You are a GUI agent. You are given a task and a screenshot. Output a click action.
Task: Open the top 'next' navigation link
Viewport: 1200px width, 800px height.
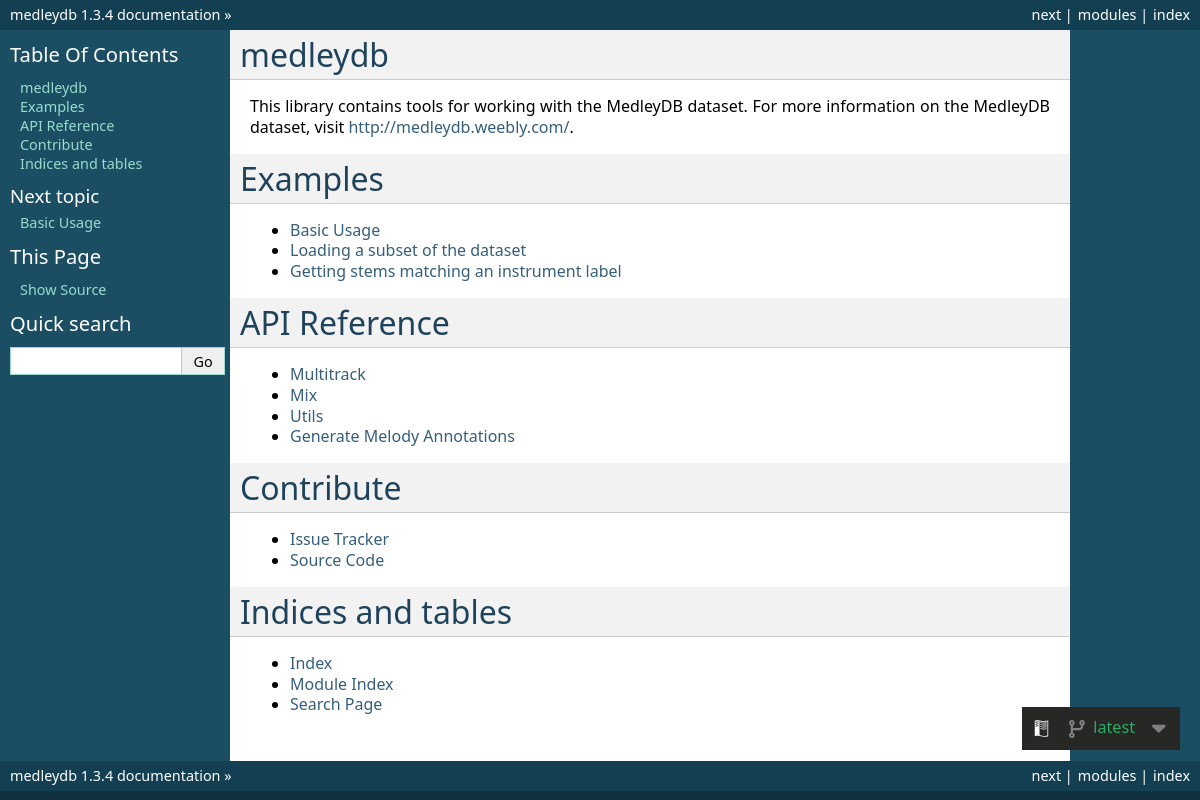click(1046, 15)
